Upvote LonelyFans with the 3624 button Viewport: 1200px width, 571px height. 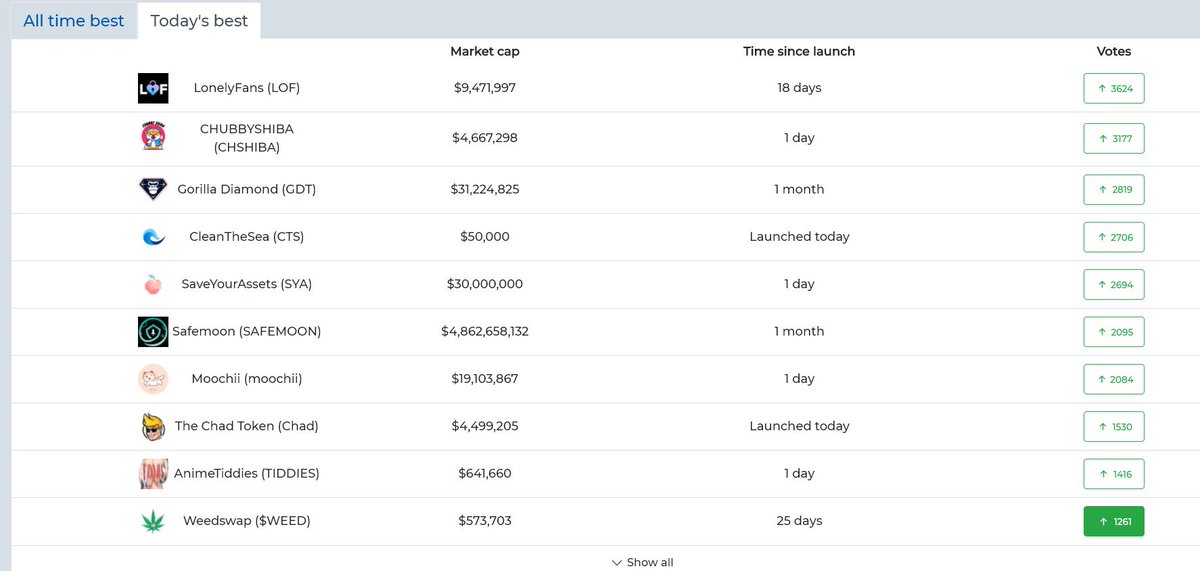[1114, 88]
